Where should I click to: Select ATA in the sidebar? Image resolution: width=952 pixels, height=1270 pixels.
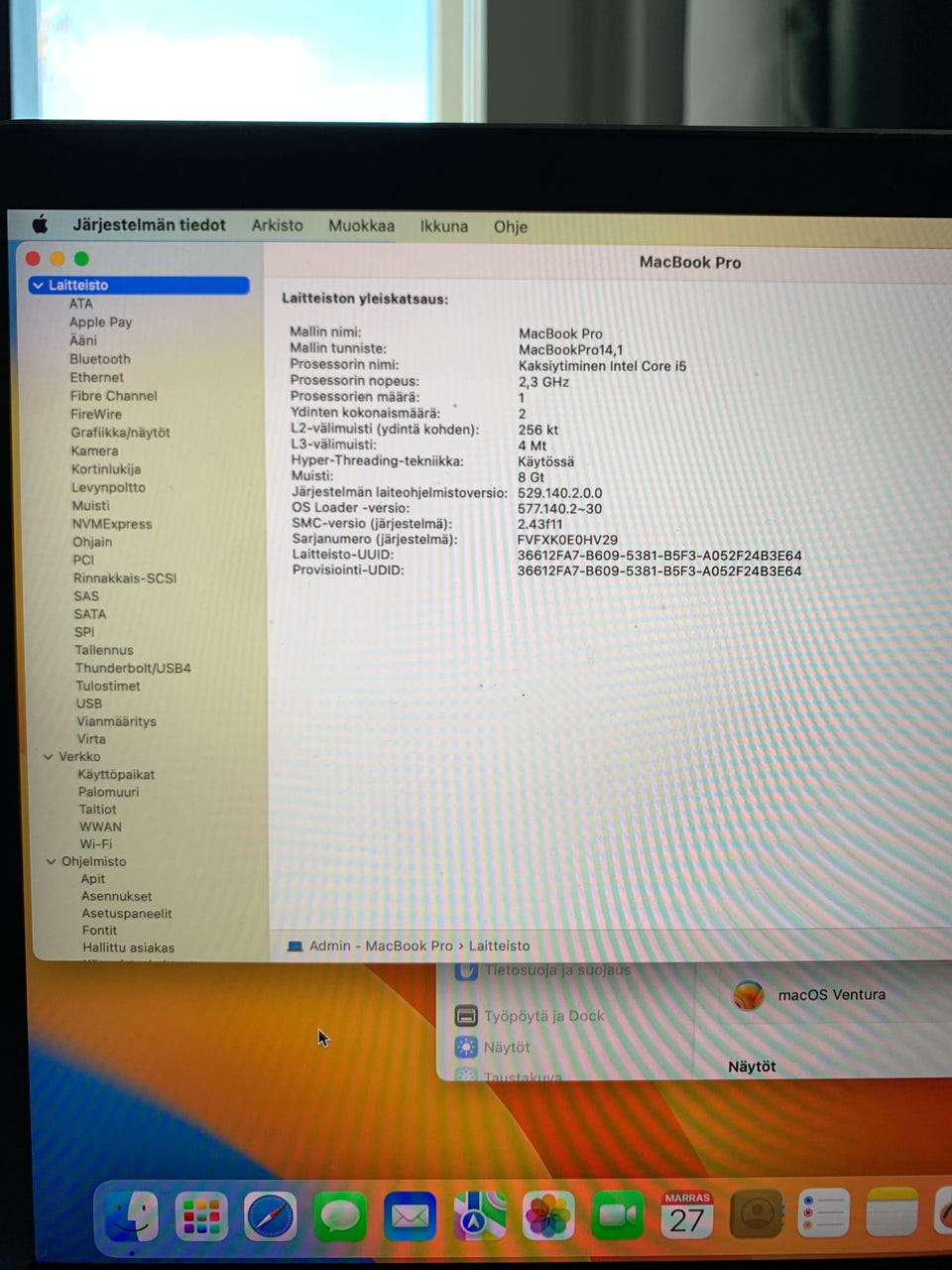pyautogui.click(x=81, y=304)
